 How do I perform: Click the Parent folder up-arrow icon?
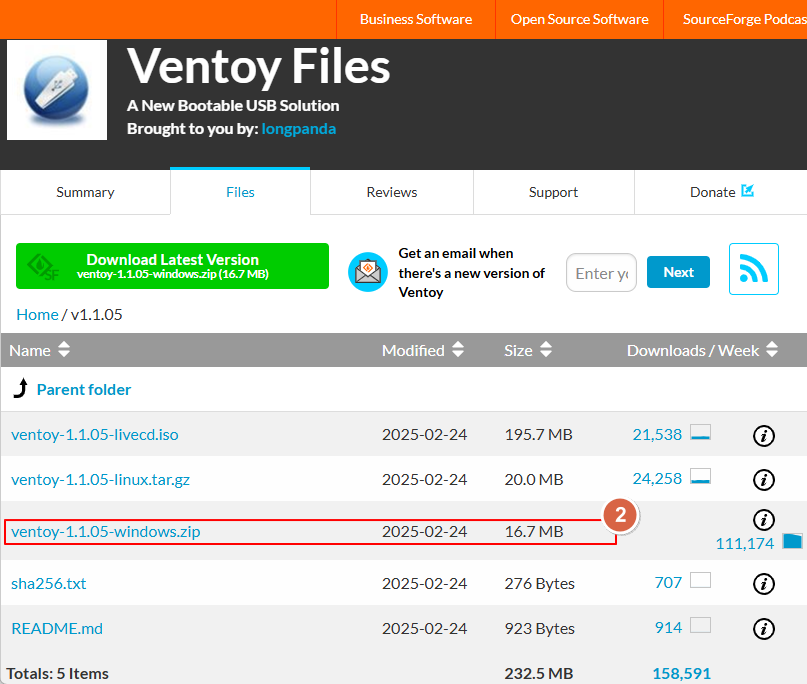(21, 389)
